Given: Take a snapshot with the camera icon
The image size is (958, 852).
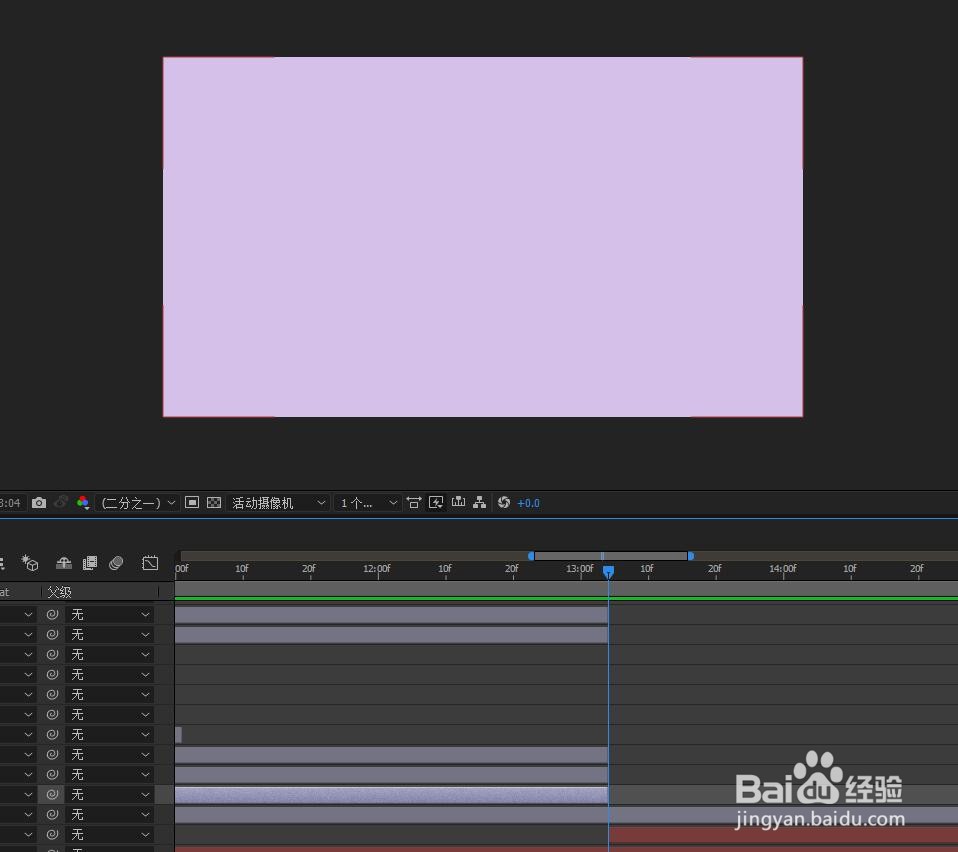Looking at the screenshot, I should 39,503.
